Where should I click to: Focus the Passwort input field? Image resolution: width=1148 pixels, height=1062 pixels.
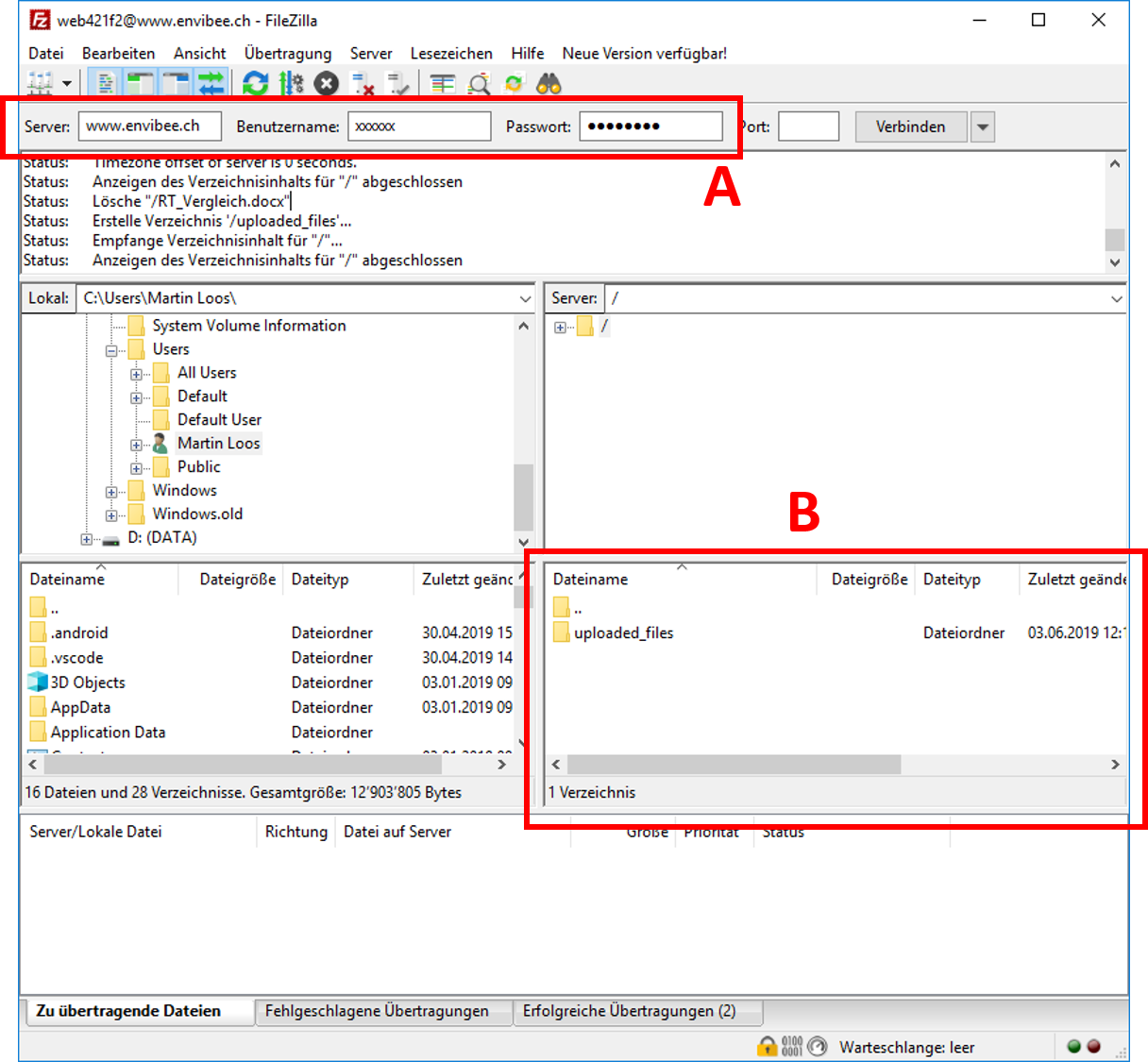click(x=651, y=126)
